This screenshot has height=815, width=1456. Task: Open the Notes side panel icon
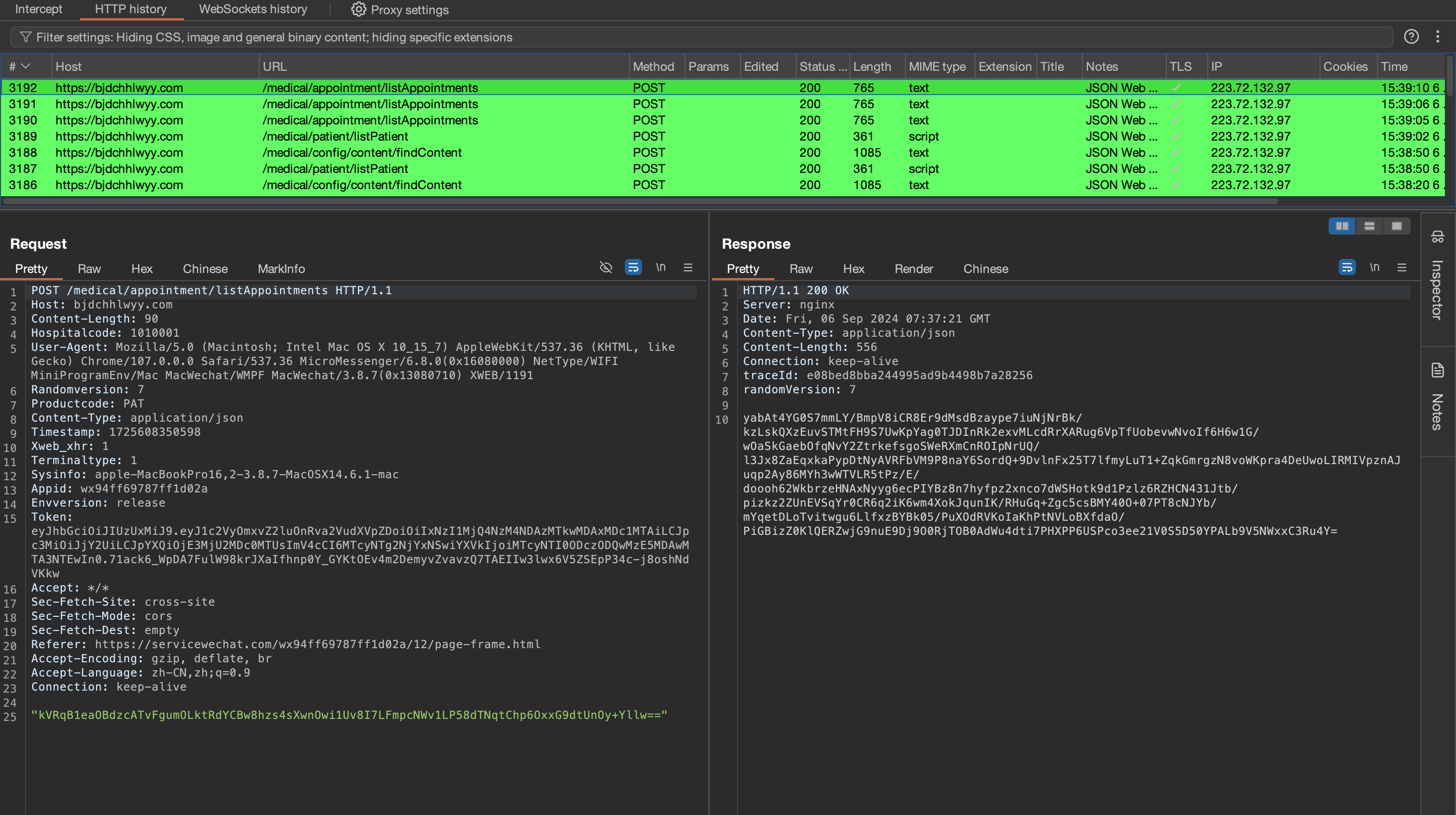[1438, 370]
